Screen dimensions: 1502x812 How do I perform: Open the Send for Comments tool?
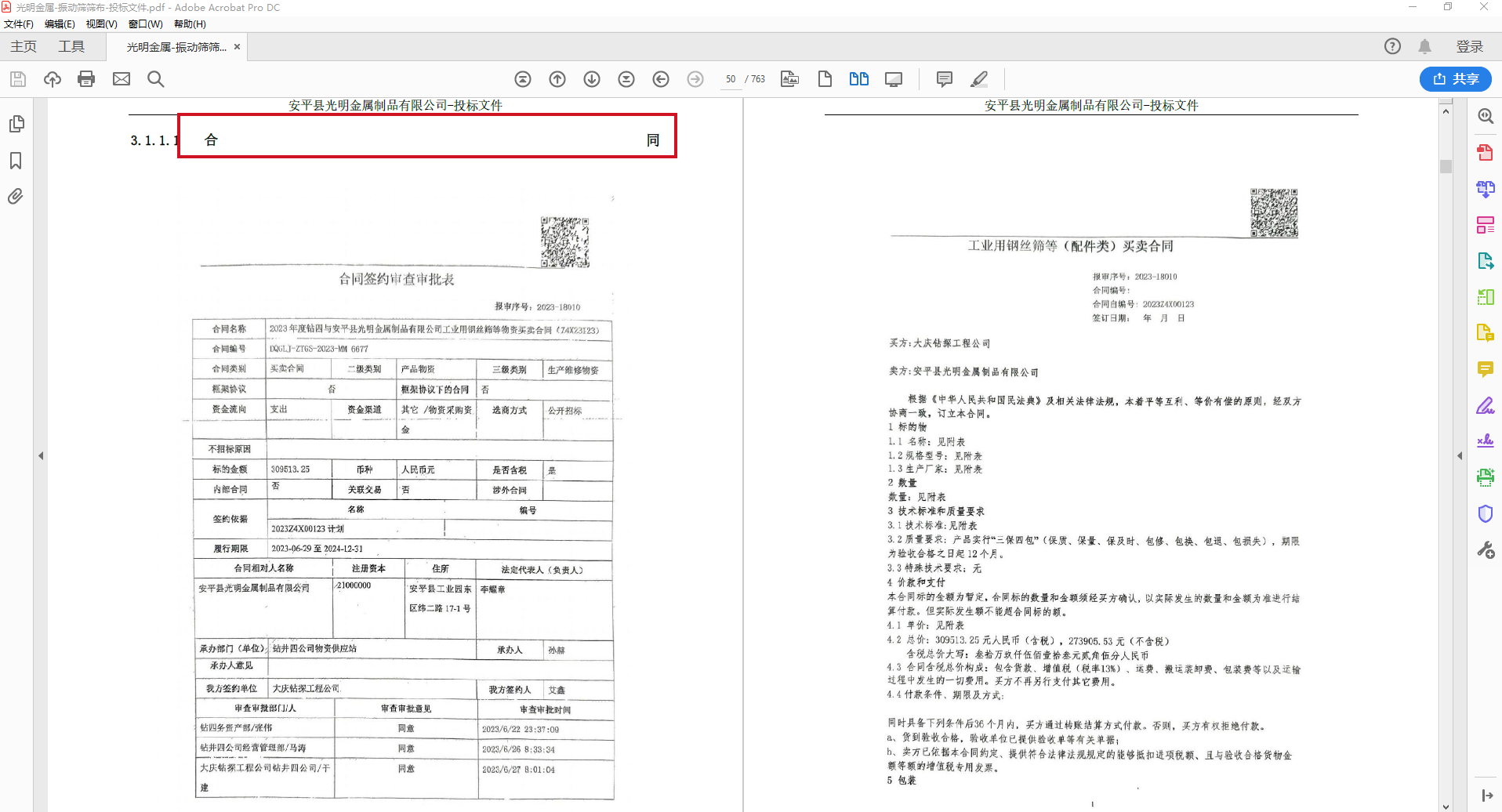(1486, 333)
